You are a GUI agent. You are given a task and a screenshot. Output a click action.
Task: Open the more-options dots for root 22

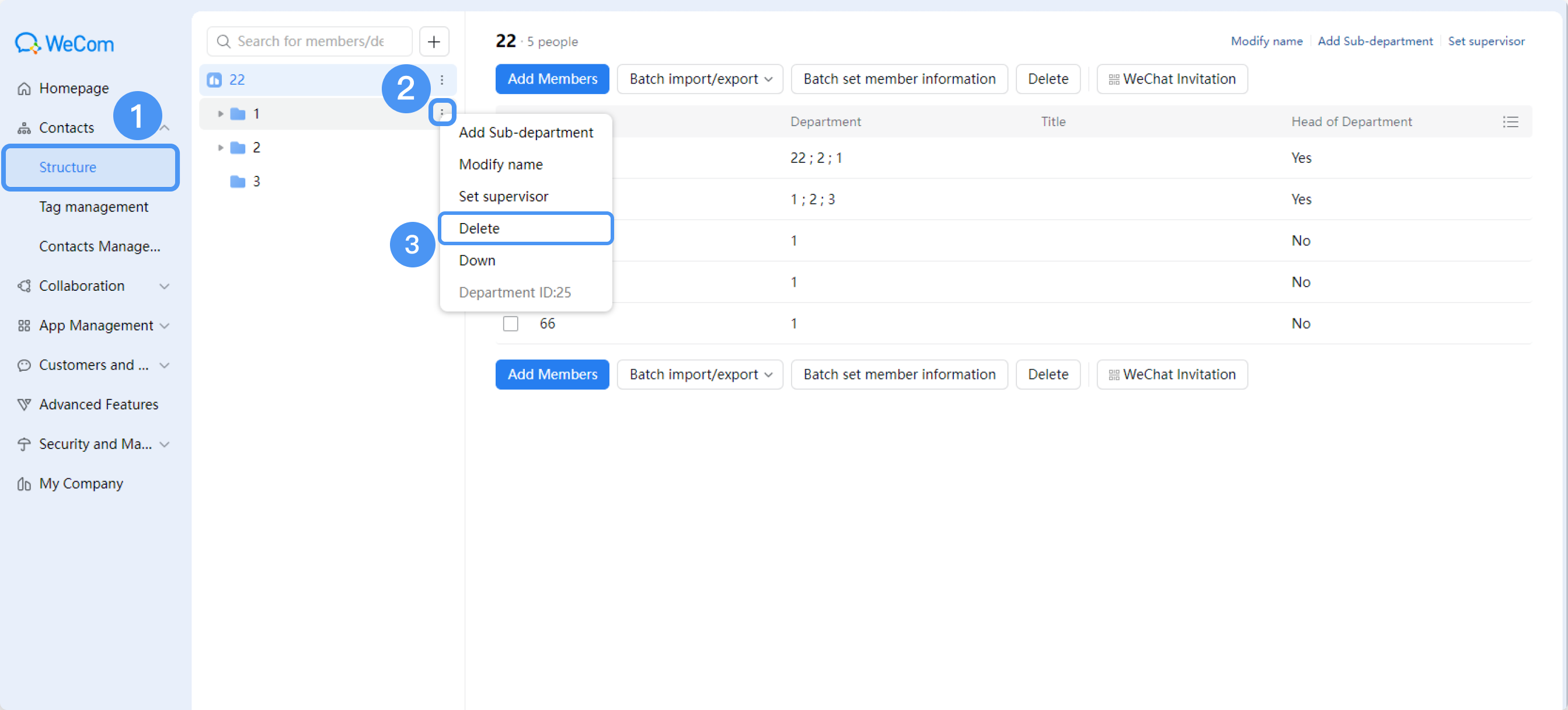click(x=442, y=80)
